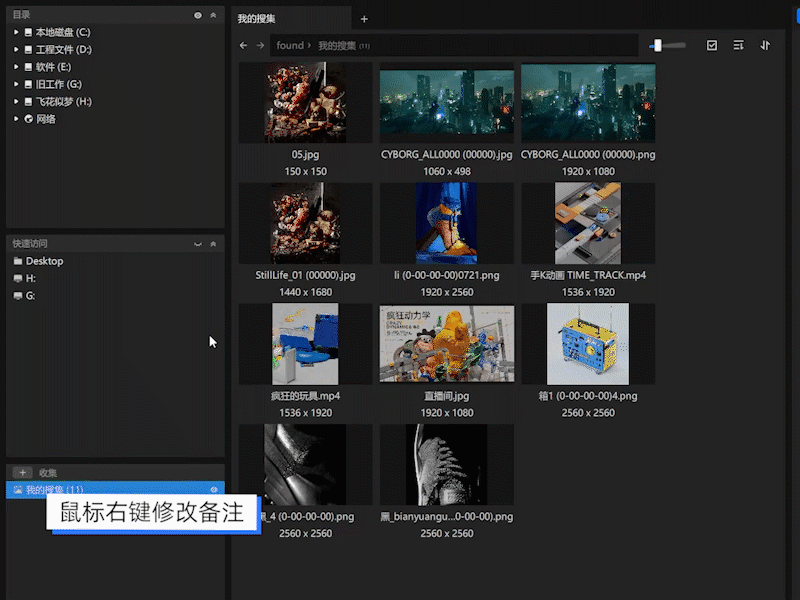Click the file name li (0-00-00-00)0721.png
Viewport: 800px width, 600px height.
[x=446, y=276]
